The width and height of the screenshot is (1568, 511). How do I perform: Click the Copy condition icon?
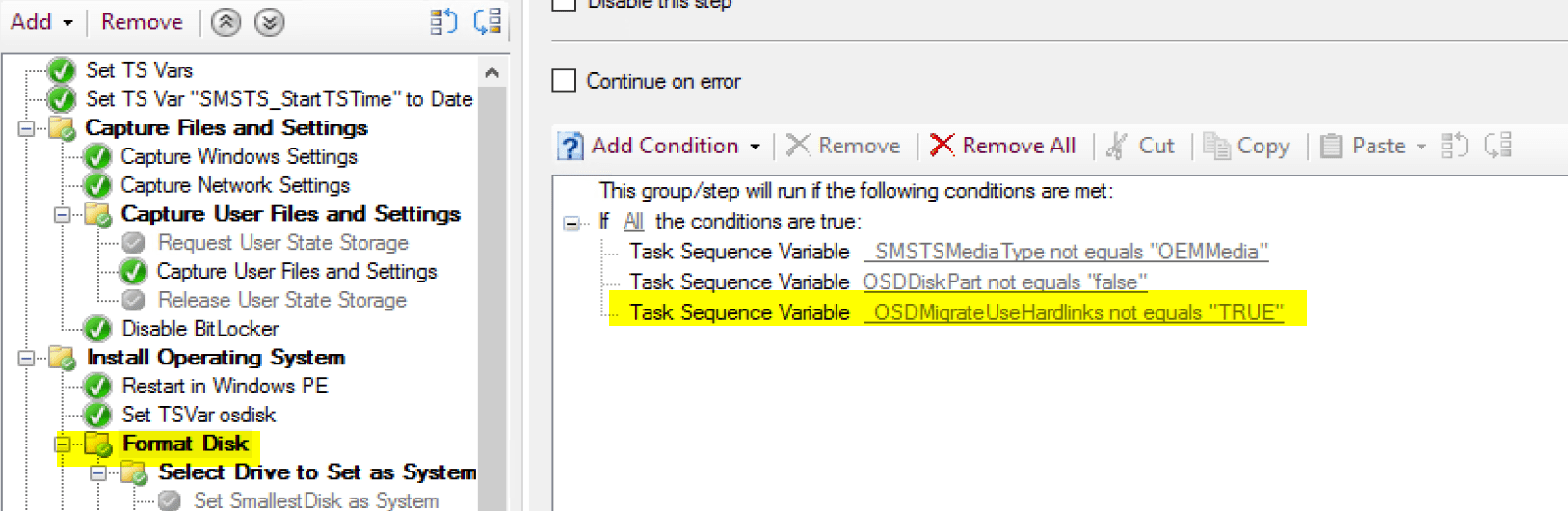click(1216, 146)
